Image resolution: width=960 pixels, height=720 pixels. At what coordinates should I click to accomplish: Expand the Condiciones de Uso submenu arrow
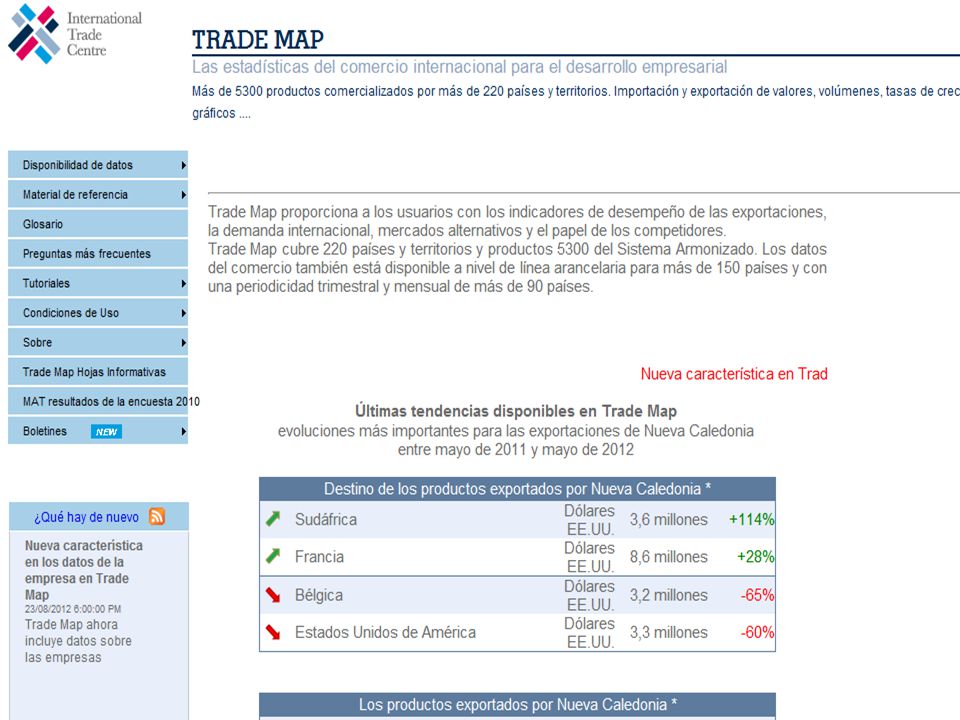click(x=183, y=313)
